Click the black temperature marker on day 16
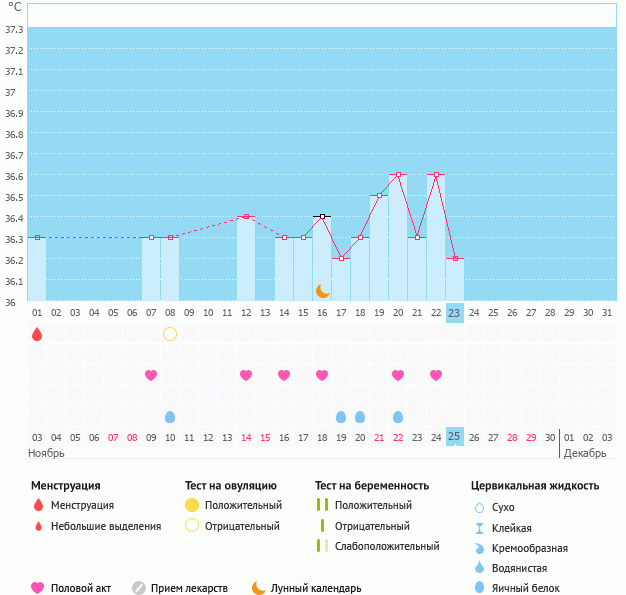Image resolution: width=626 pixels, height=595 pixels. tap(322, 216)
